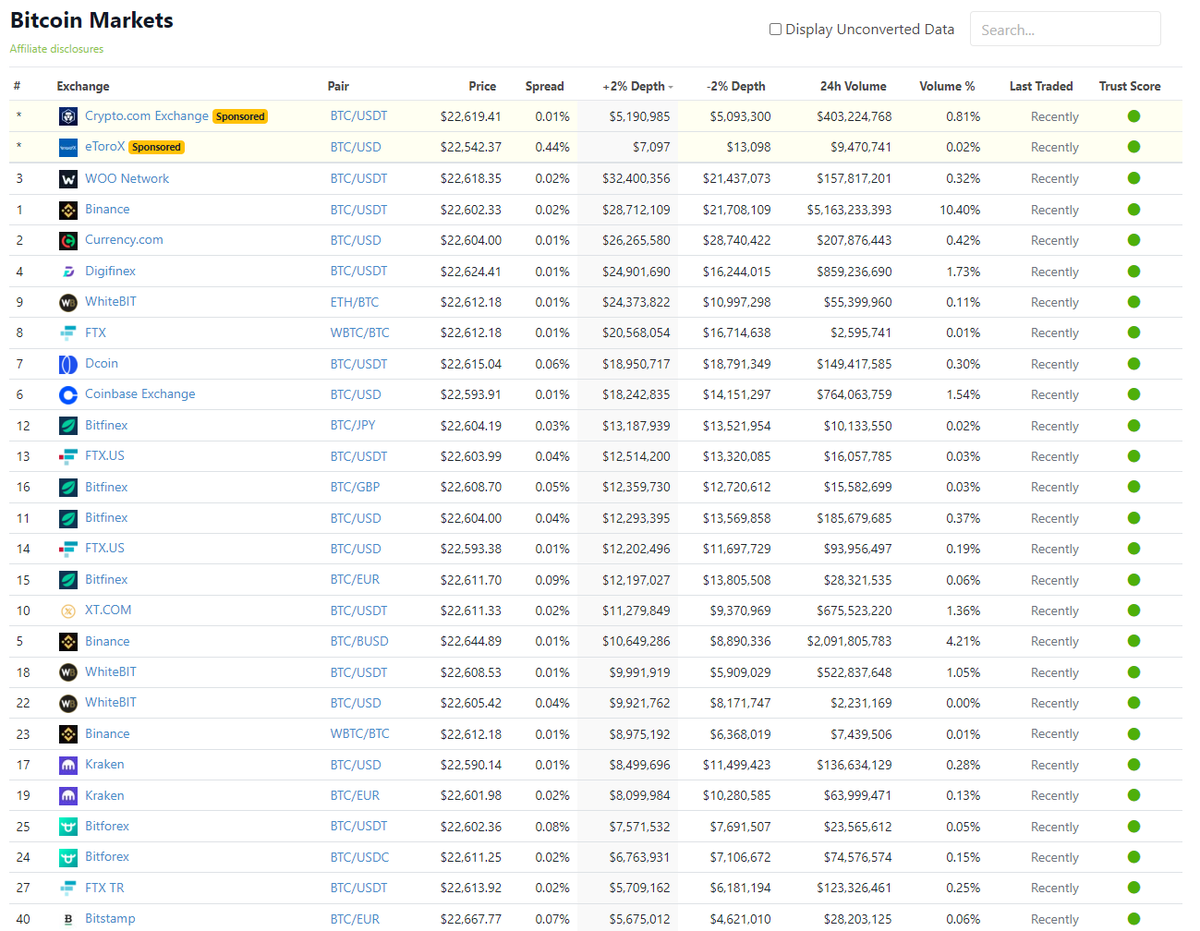
Task: Click the Crypto.com Exchange logo icon
Action: (68, 117)
